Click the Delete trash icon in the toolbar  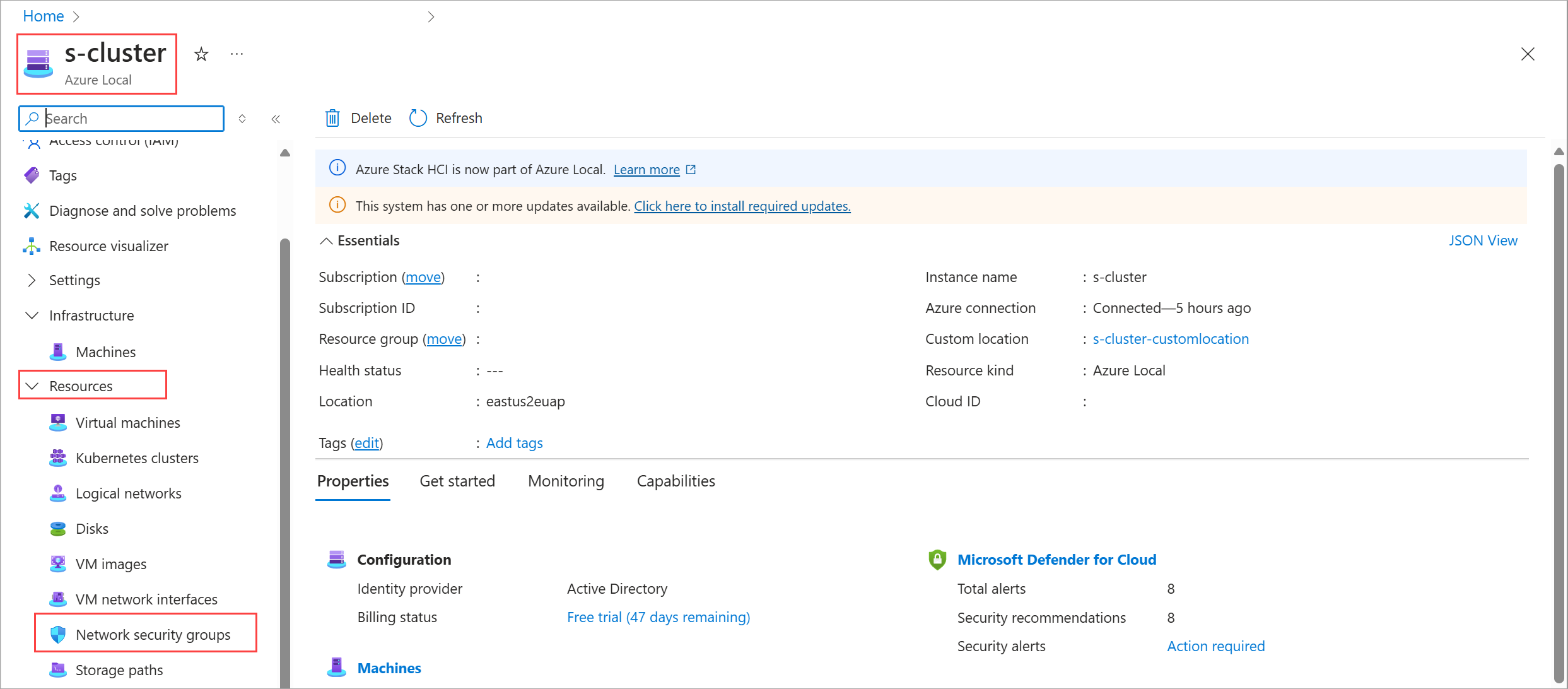tap(332, 118)
